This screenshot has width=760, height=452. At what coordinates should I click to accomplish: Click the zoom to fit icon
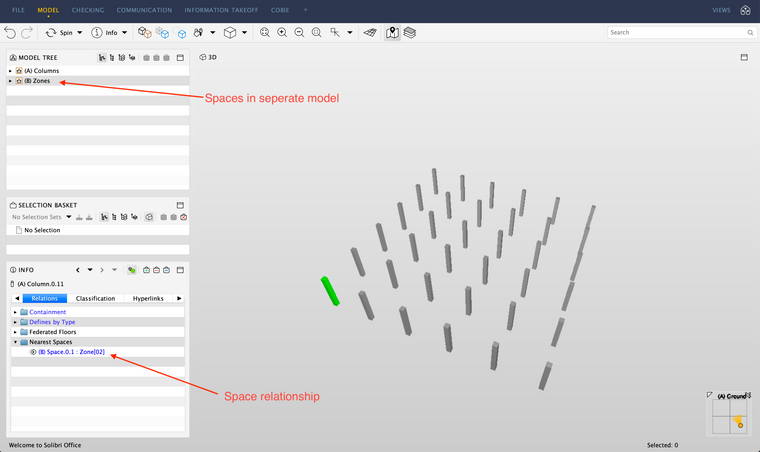pos(265,32)
